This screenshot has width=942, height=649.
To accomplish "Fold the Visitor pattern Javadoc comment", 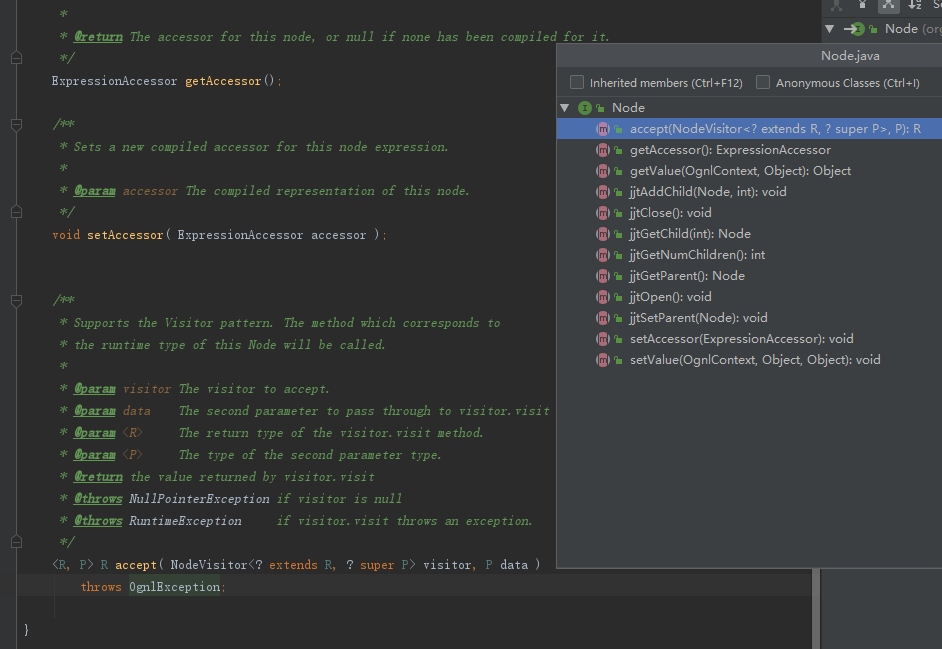I will click(x=15, y=301).
